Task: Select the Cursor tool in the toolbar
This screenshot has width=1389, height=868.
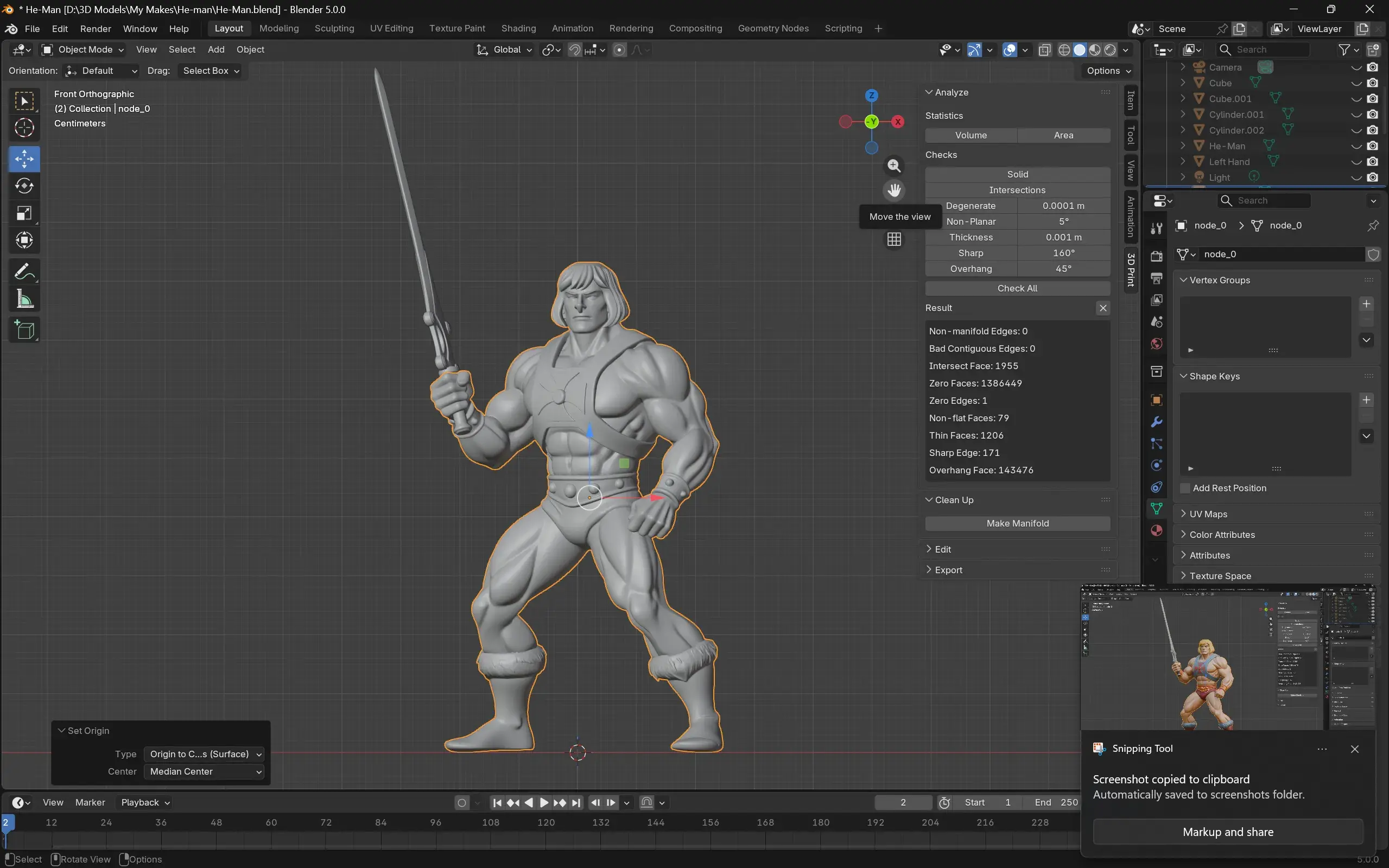Action: tap(24, 128)
